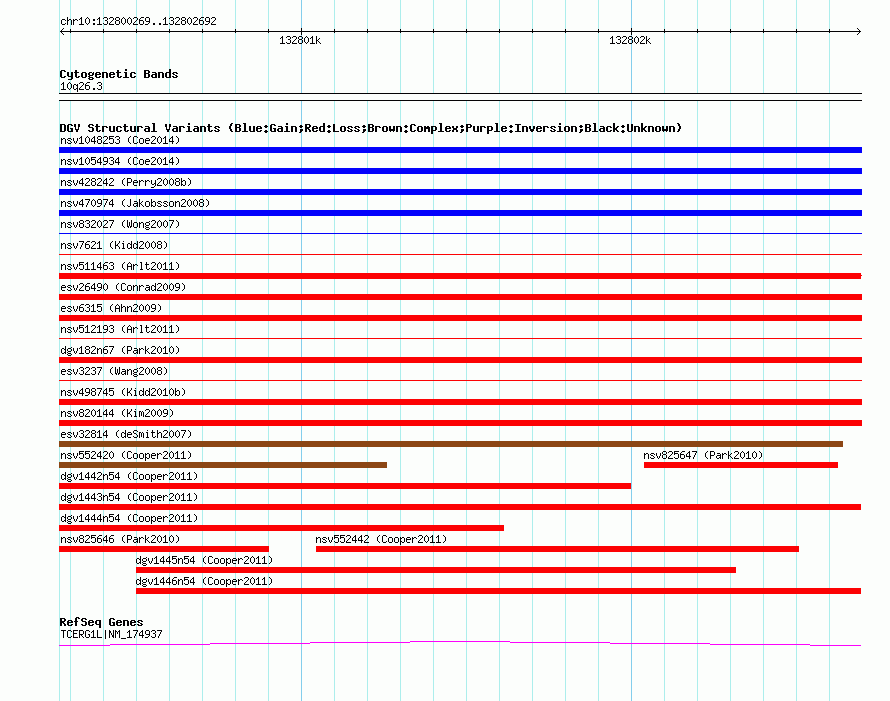Click the nsv552442 (Cooper2011) label
Screen dimensions: 890x701
381,539
